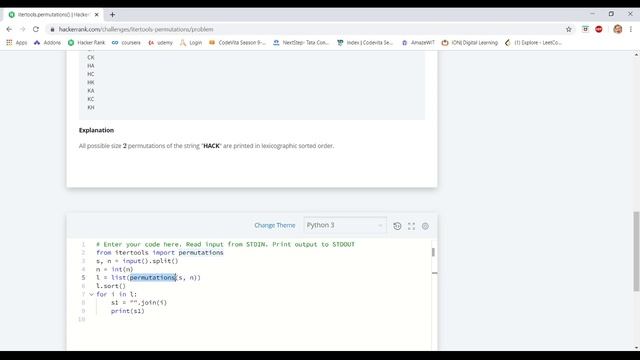This screenshot has width=640, height=360.
Task: Open the Apps bookmark
Action: (17, 42)
